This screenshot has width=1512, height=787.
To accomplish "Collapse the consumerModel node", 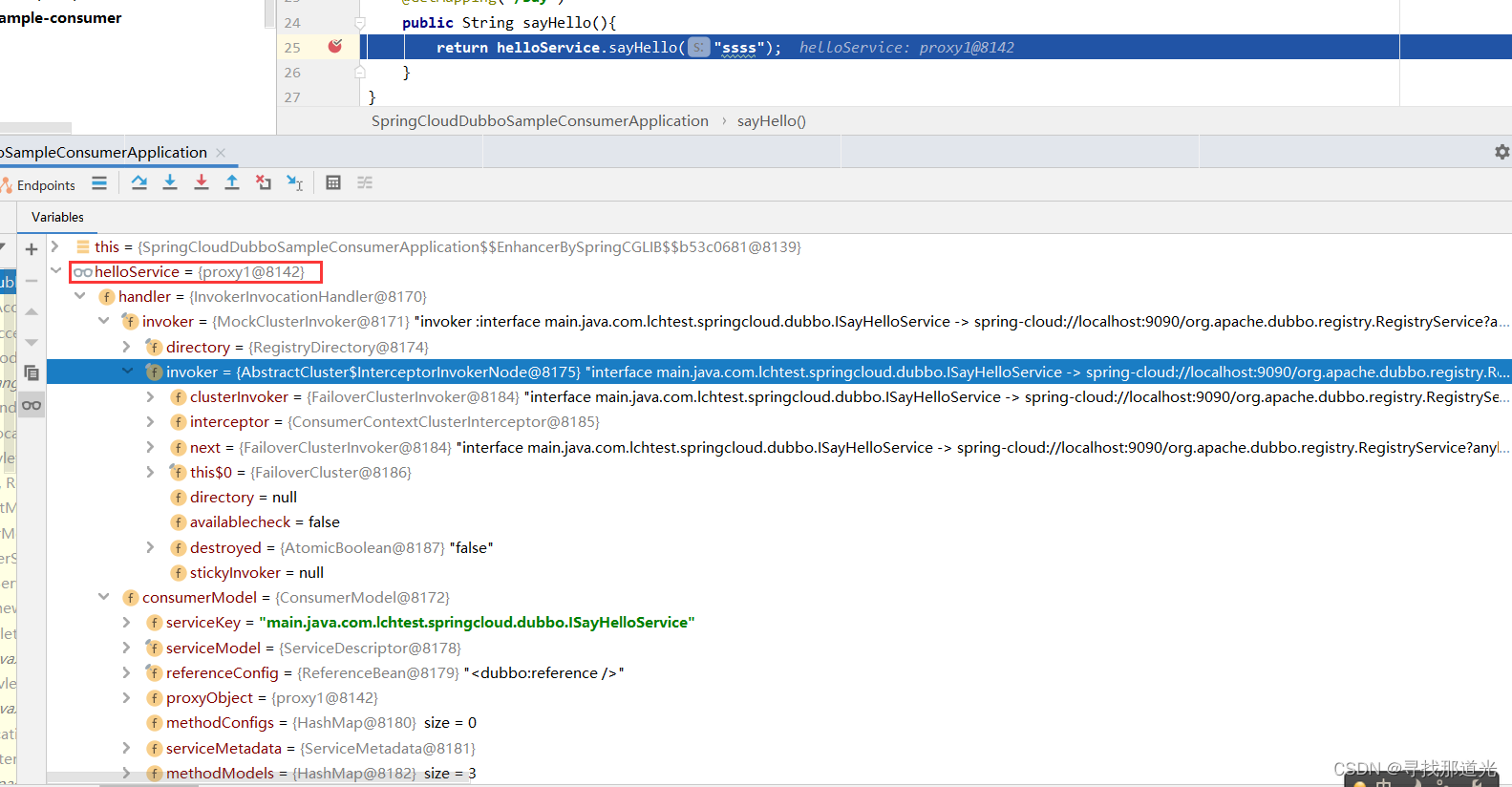I will click(x=103, y=597).
